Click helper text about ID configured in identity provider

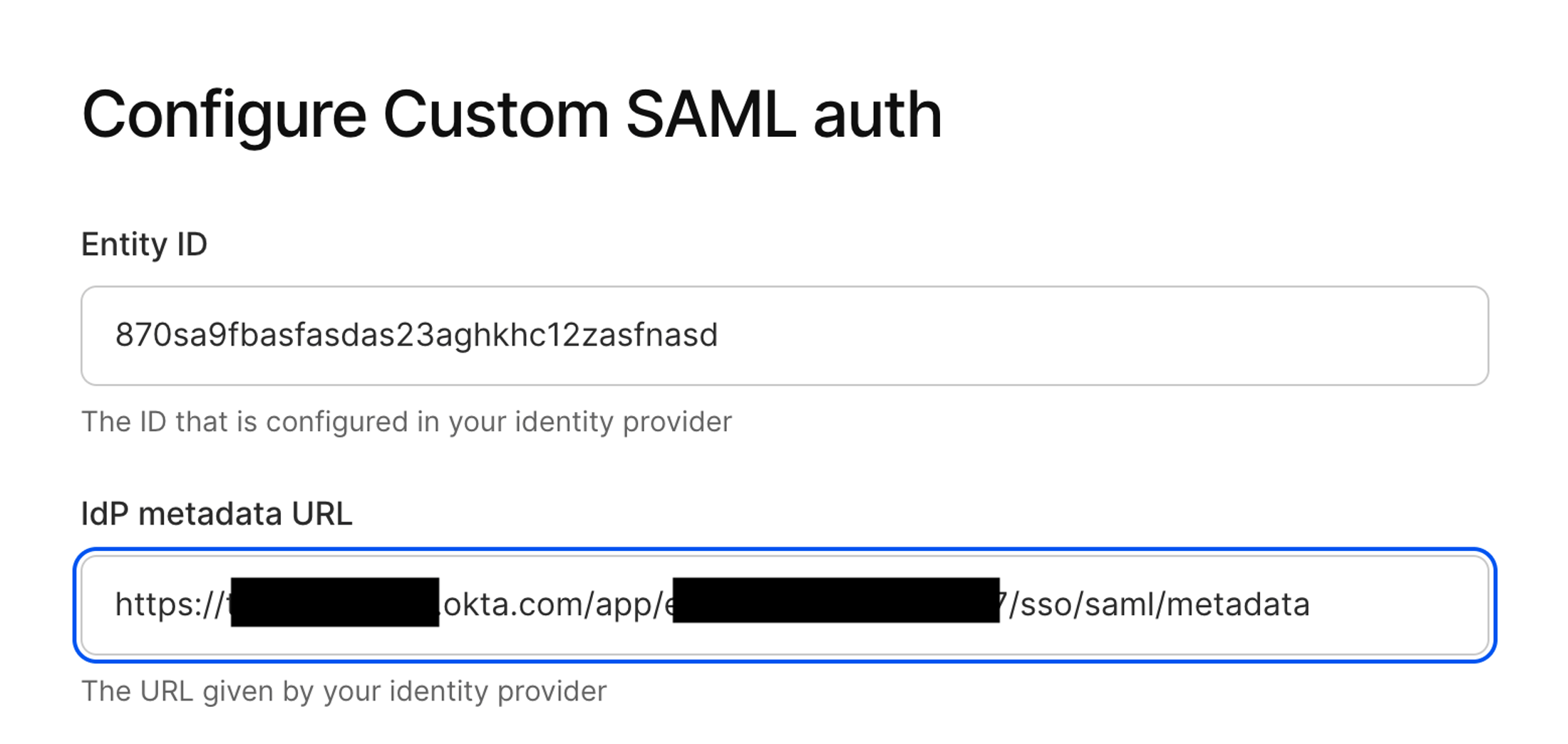406,422
